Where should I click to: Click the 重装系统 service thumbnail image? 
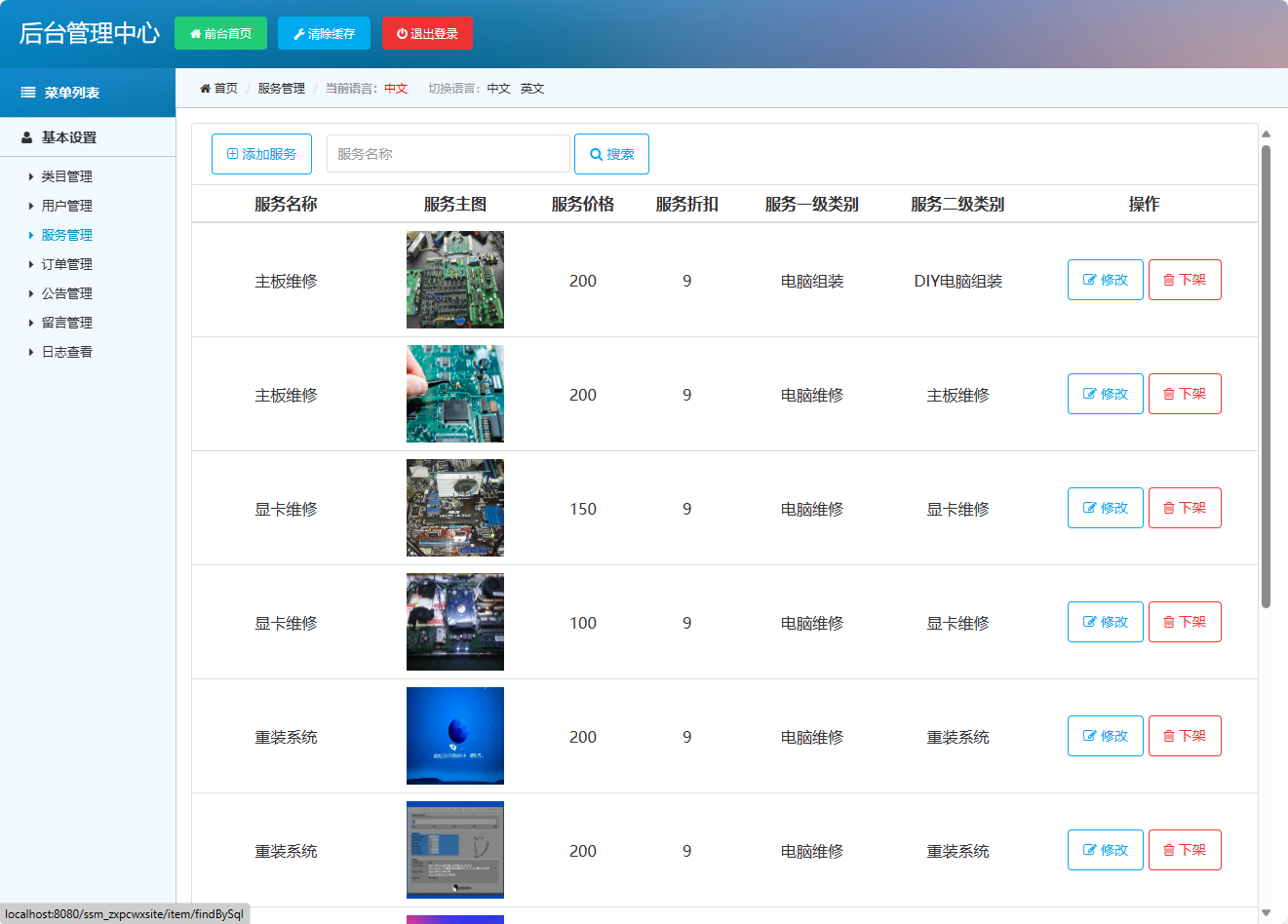tap(454, 736)
